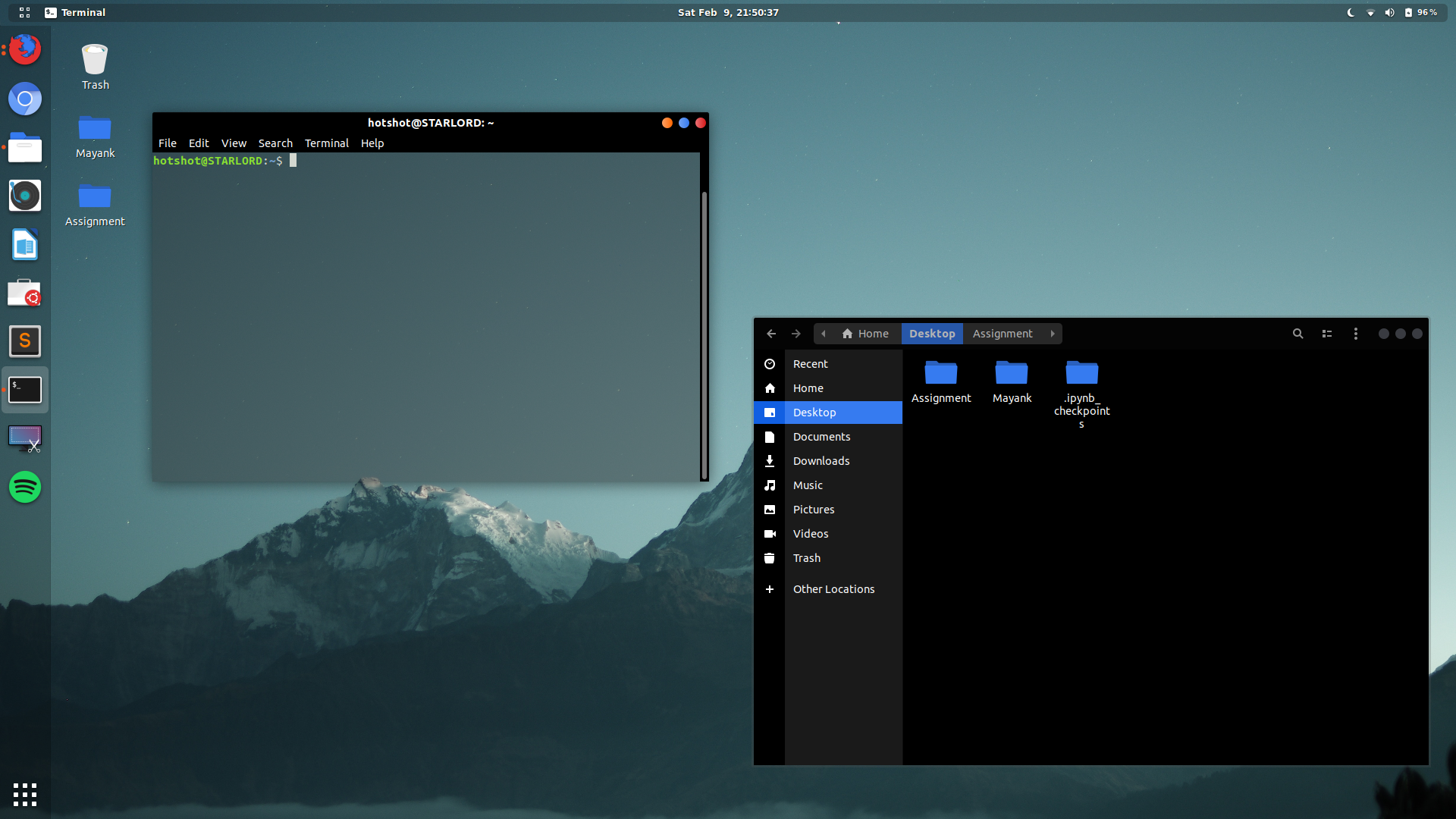Switch to the Assignment breadcrumb tab
Image resolution: width=1456 pixels, height=819 pixels.
click(x=1002, y=334)
